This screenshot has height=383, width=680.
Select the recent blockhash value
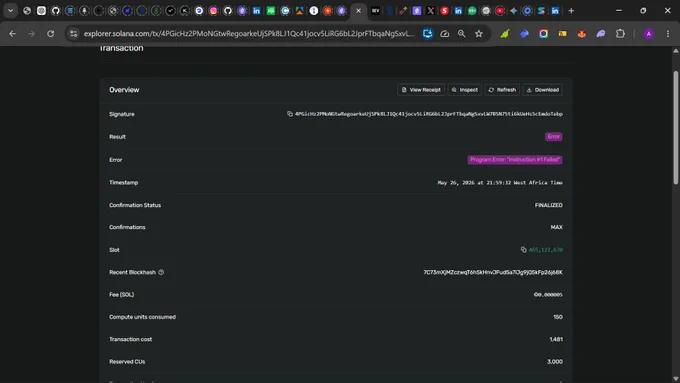tap(493, 272)
